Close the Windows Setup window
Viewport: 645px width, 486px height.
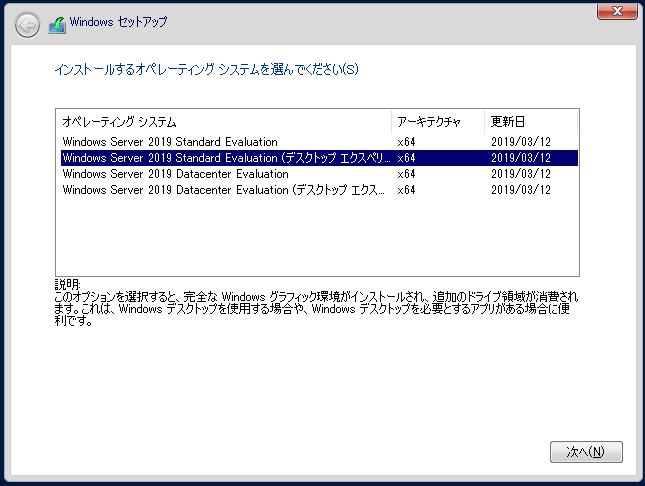point(617,11)
